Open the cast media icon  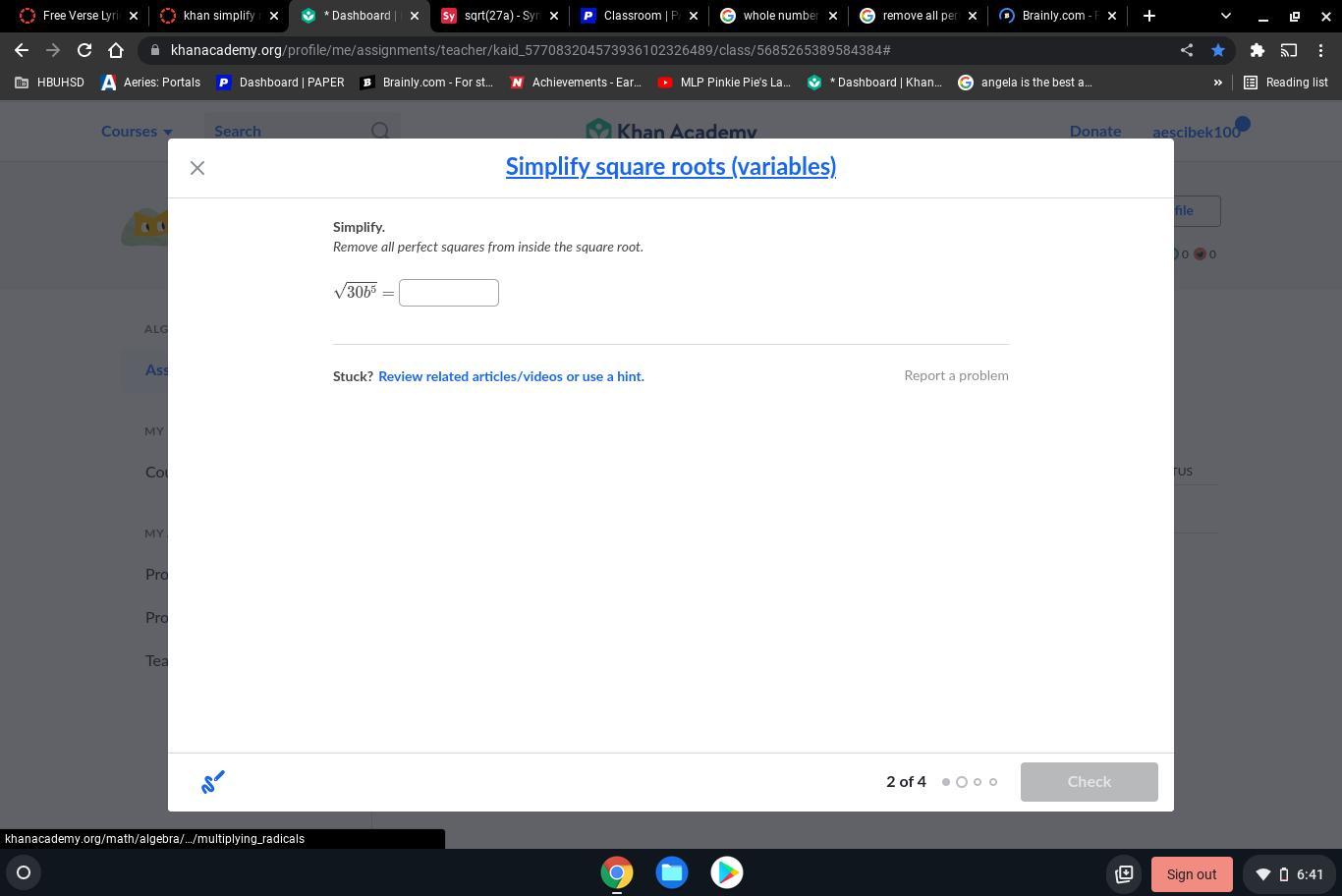pyautogui.click(x=1289, y=50)
